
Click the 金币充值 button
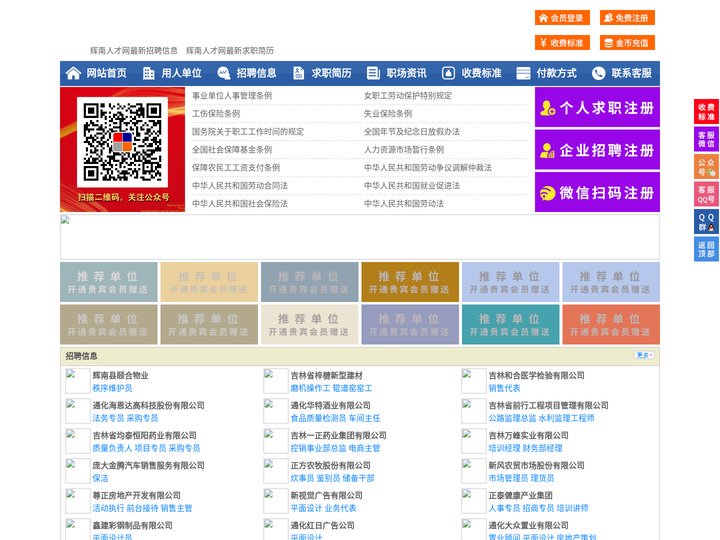pos(627,43)
